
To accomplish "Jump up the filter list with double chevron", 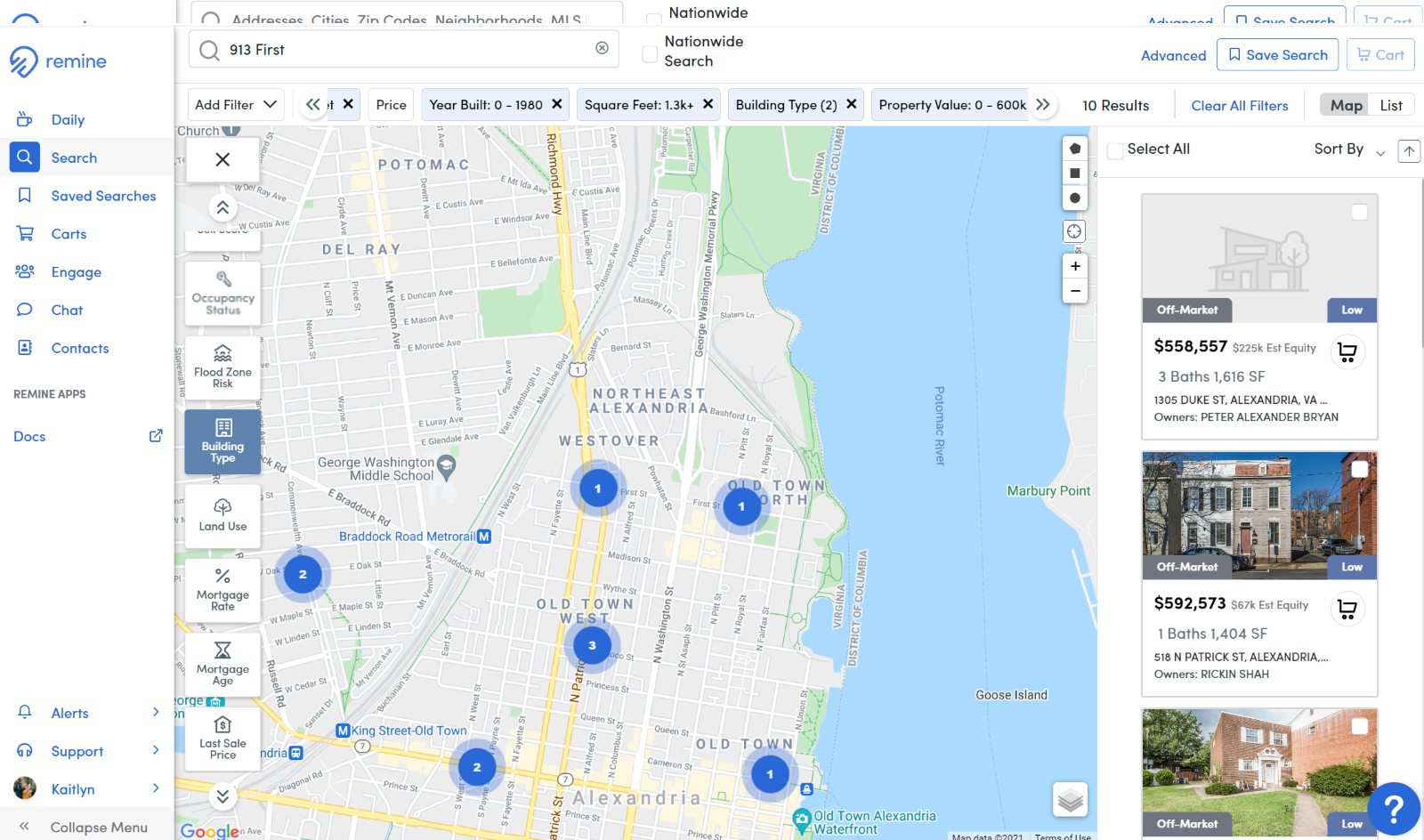I will (x=222, y=207).
